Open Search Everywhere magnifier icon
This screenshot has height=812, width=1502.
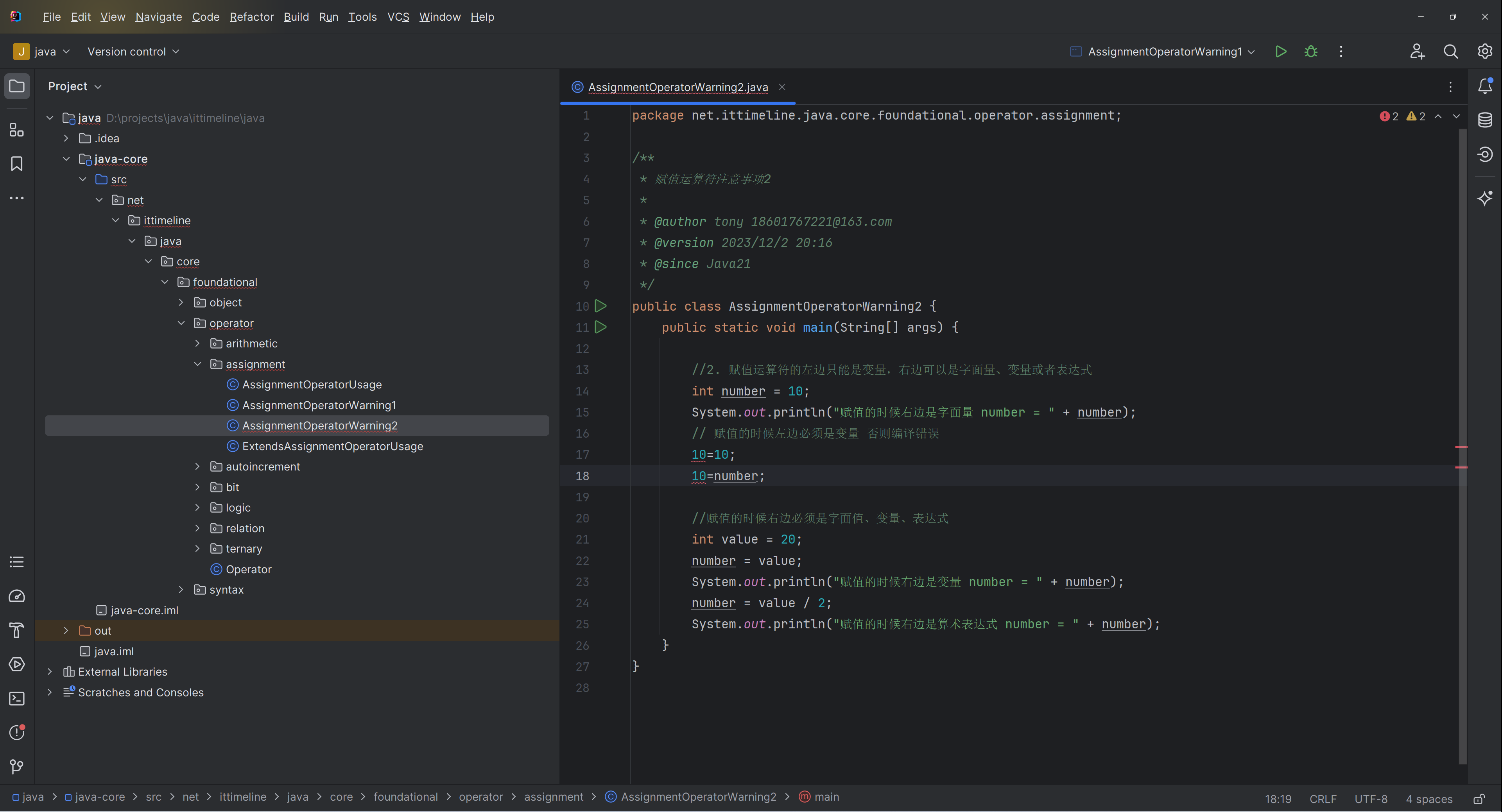1451,51
